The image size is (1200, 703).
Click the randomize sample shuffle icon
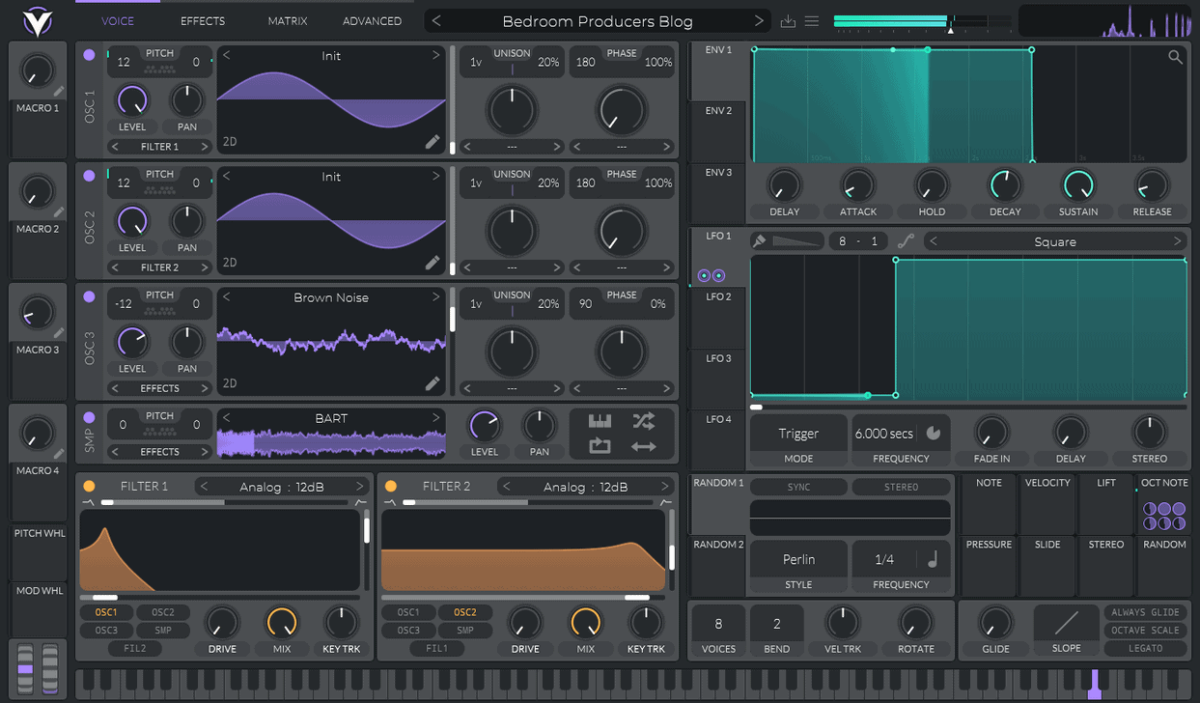coord(645,421)
